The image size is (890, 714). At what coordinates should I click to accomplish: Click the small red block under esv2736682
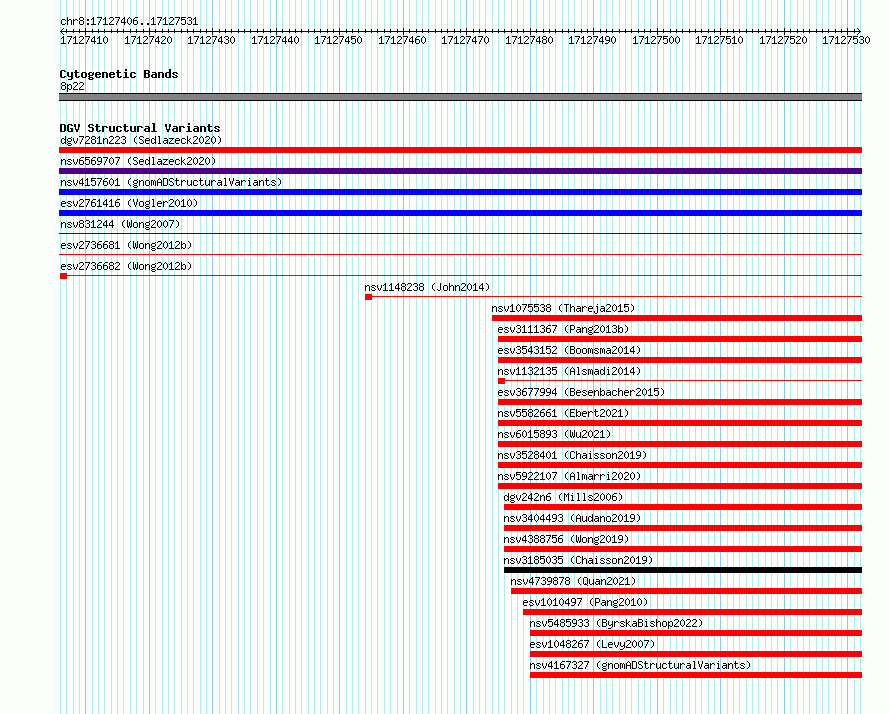(64, 276)
